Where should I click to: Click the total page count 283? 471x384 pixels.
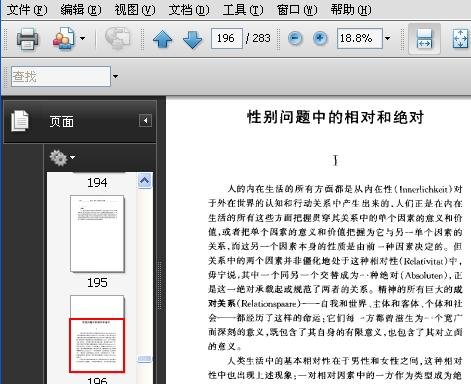(x=261, y=38)
